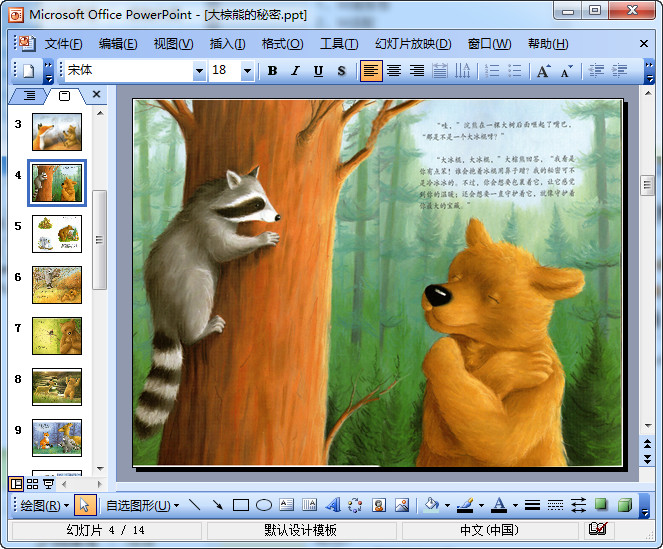Open the 编辑(E) menu
This screenshot has height=549, width=663.
118,44
